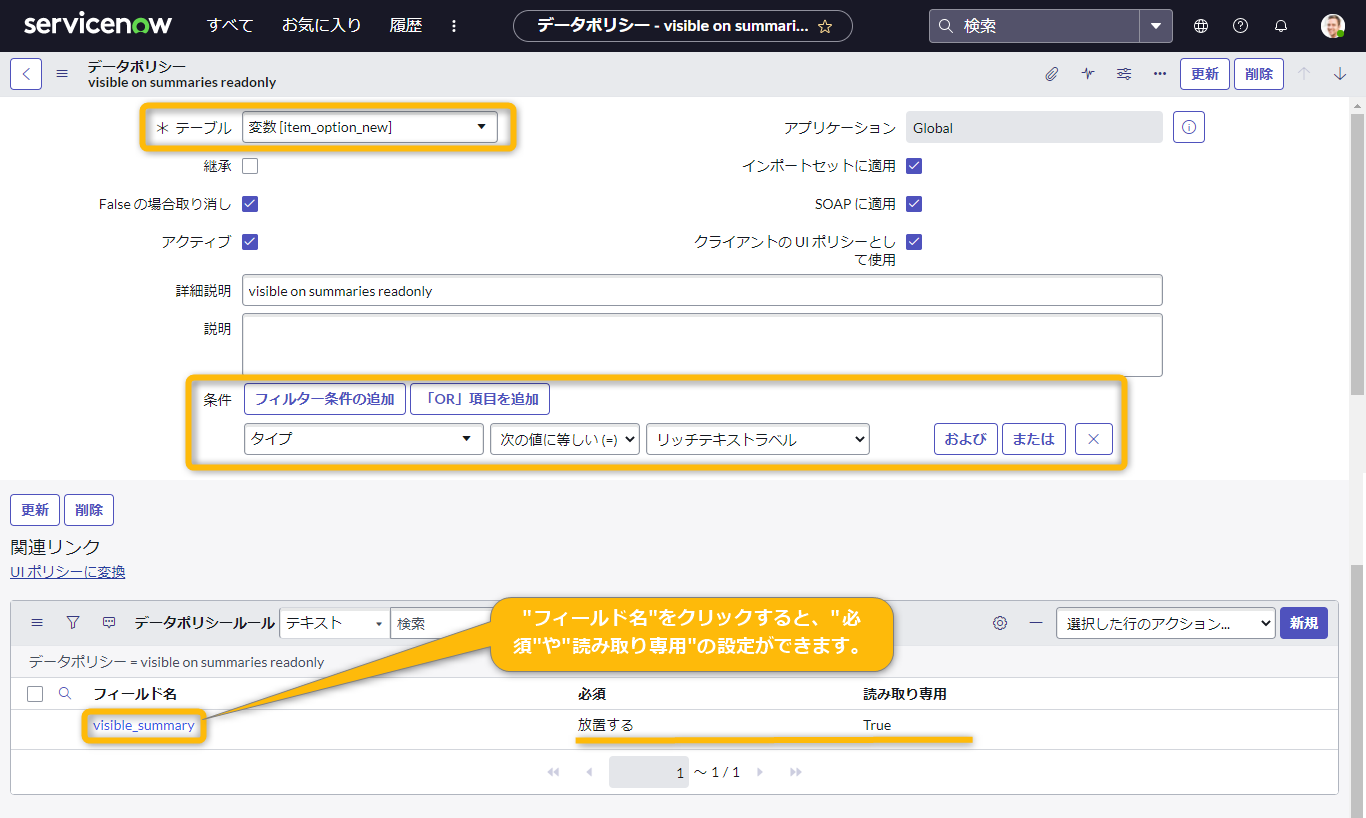Disable the アクティブ checkbox

(249, 241)
